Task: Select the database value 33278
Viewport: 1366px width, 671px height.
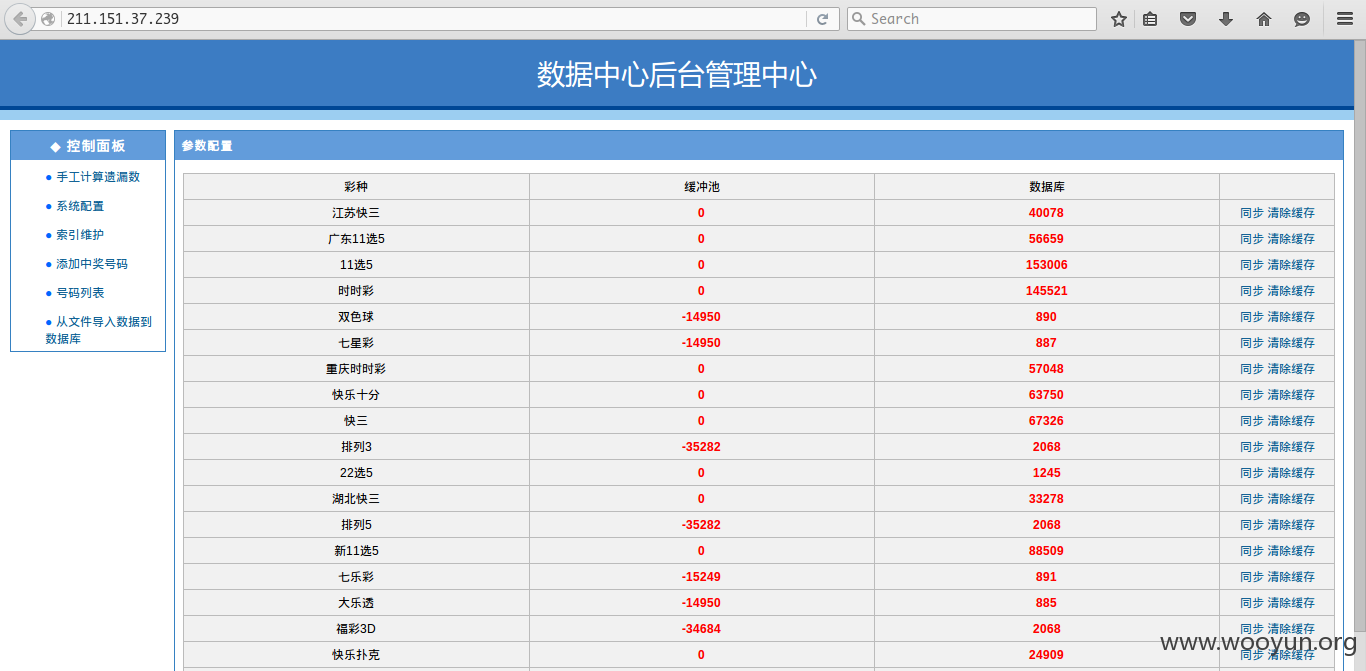Action: point(1046,499)
